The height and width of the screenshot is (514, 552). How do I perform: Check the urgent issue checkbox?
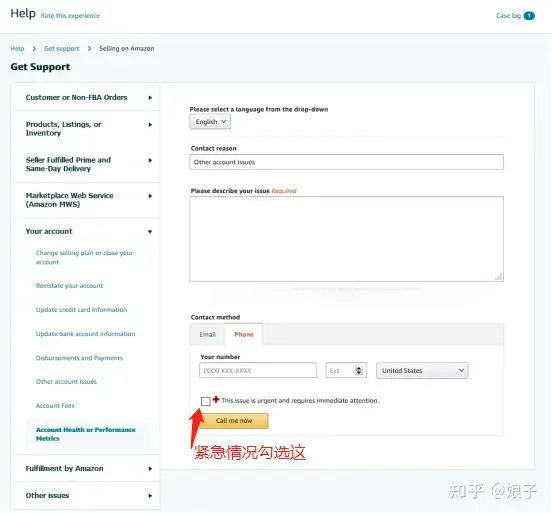(206, 401)
